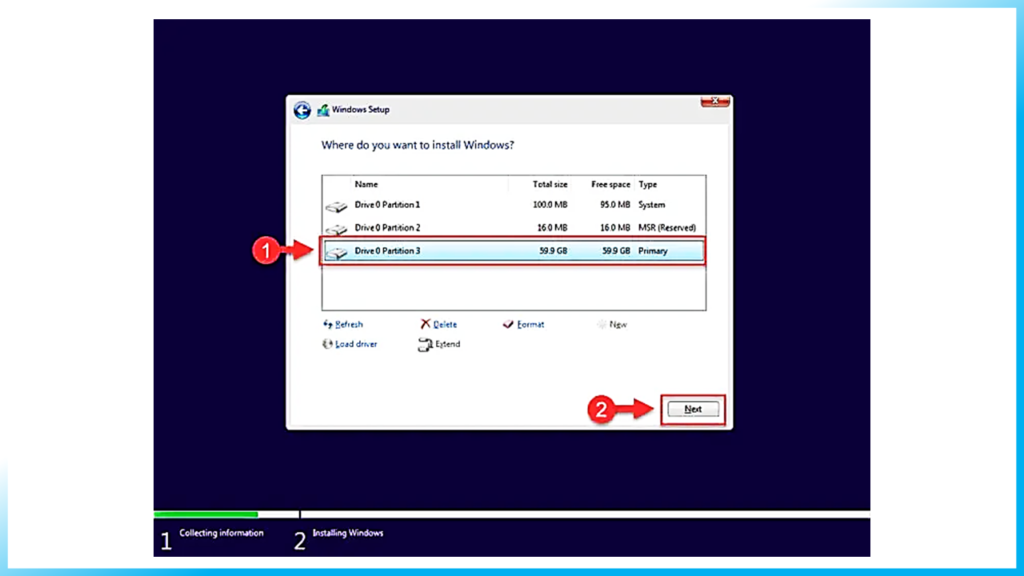The width and height of the screenshot is (1024, 576).
Task: Click the Refresh link label
Action: (x=347, y=324)
